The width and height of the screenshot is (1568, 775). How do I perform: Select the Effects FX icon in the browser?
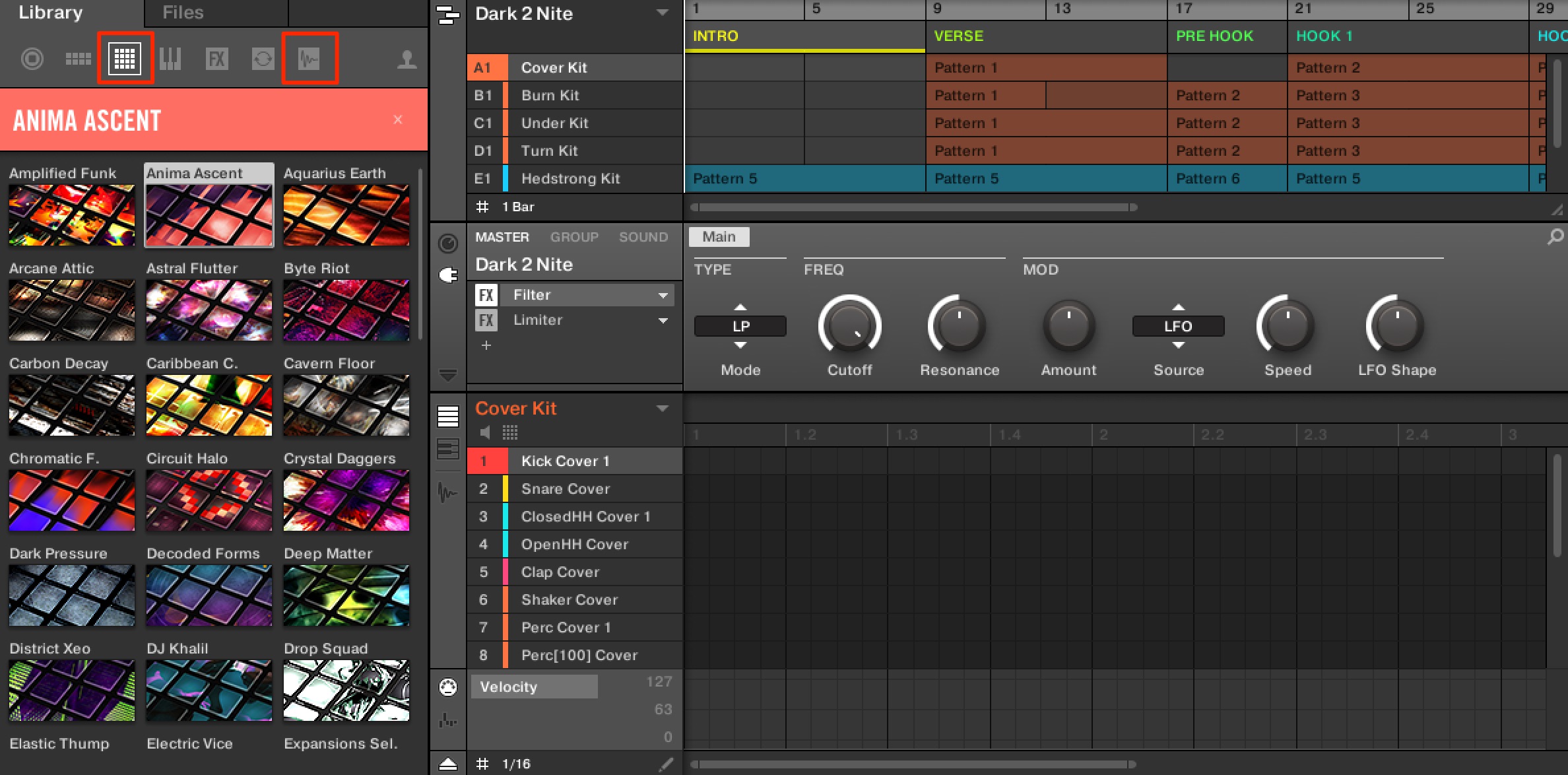click(x=217, y=59)
